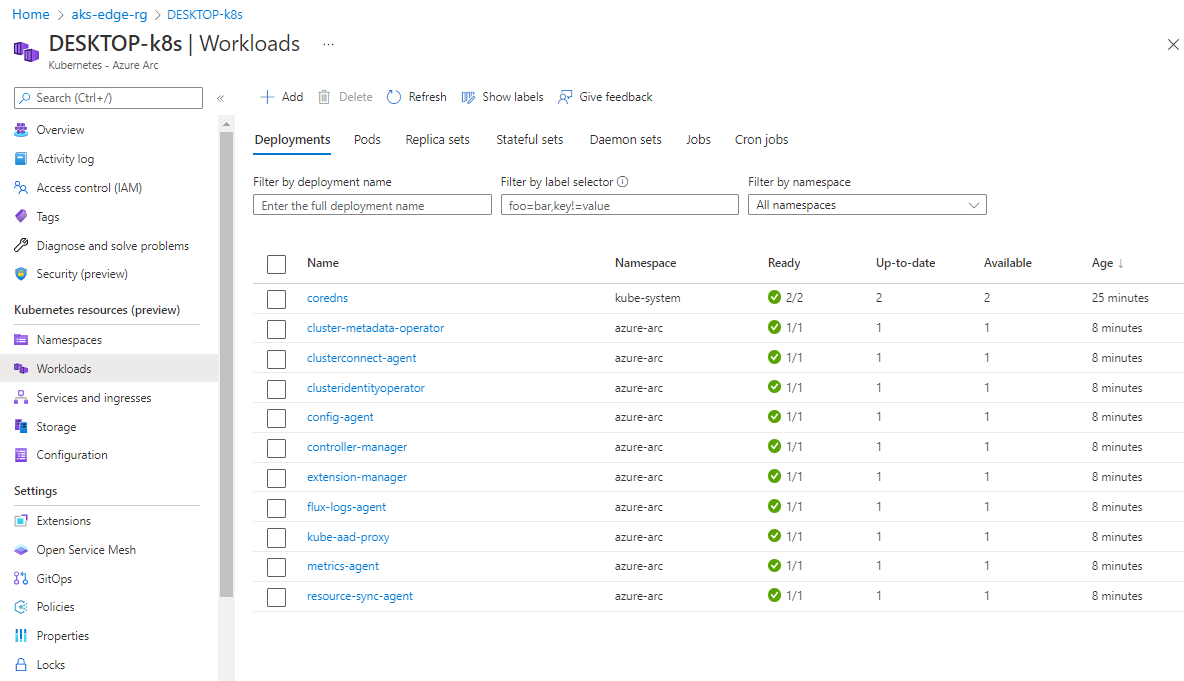Open the more options ellipsis by title

(x=328, y=44)
